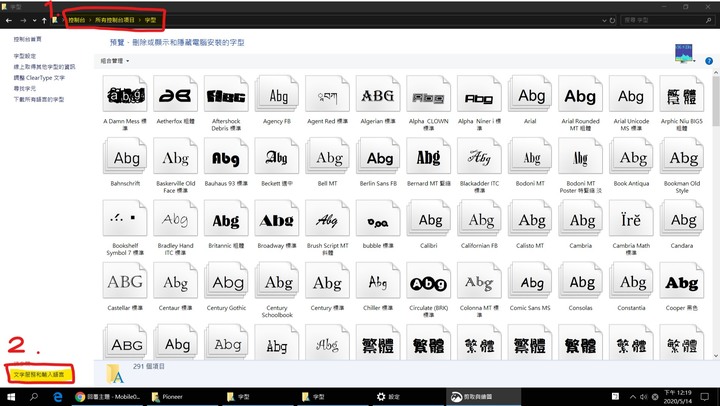Select the Berlin Sans FB font
Viewport: 720px width, 406px height.
[x=378, y=157]
